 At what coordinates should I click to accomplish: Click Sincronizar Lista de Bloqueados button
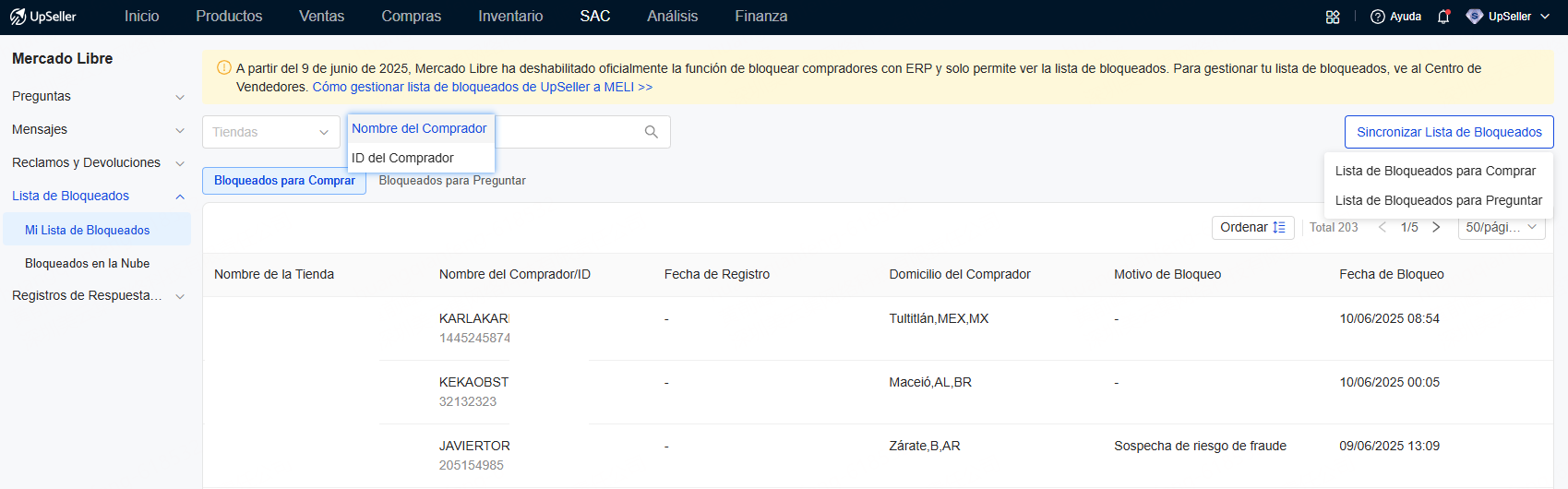click(1449, 132)
